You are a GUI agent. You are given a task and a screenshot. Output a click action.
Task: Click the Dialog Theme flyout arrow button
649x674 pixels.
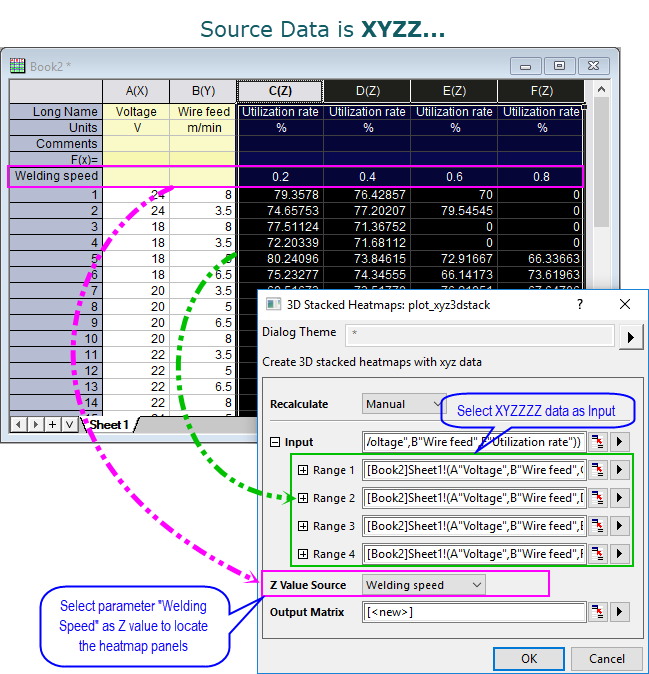pos(631,336)
